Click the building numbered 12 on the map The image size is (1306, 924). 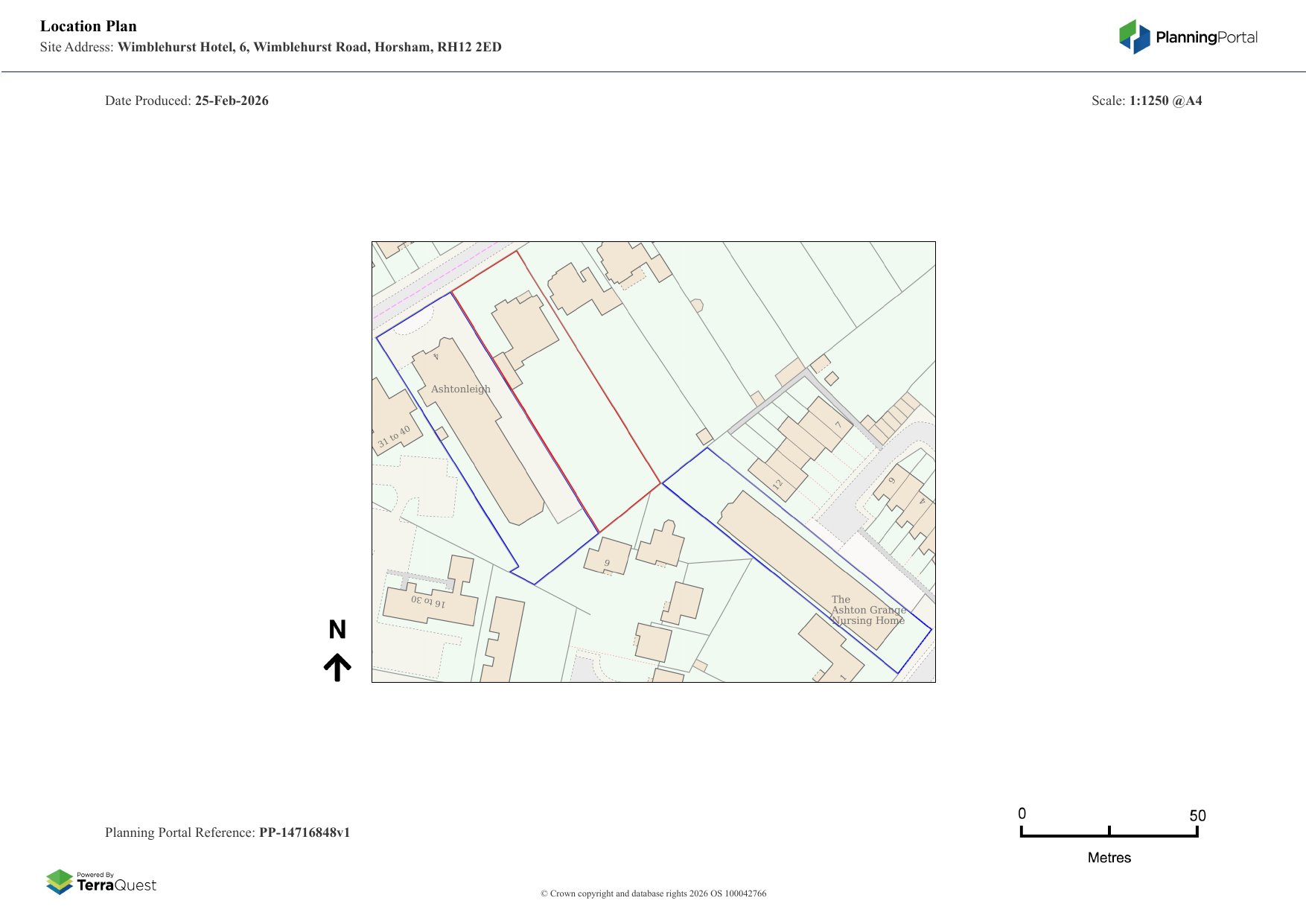click(777, 480)
